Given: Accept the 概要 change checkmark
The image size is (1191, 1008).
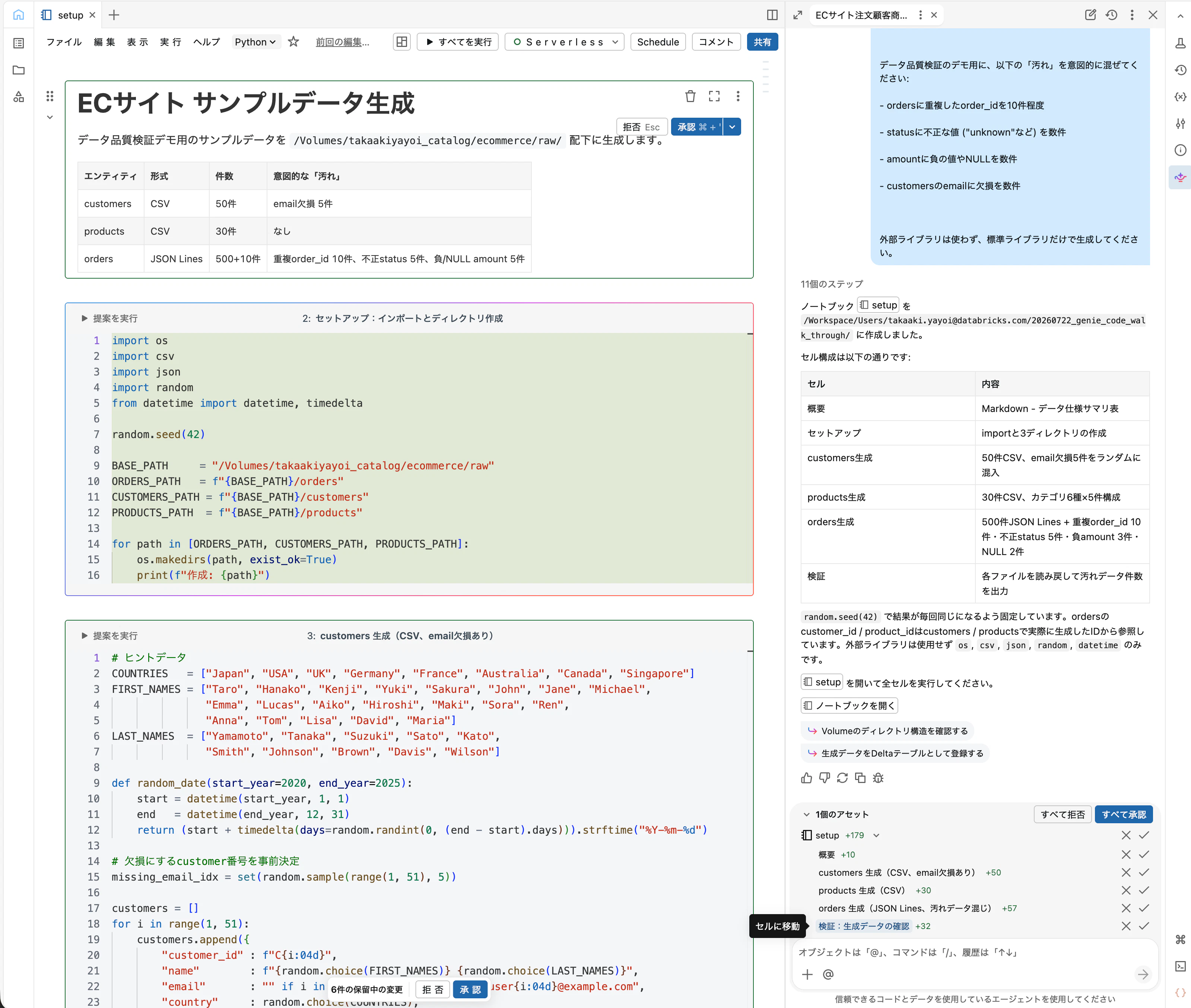Looking at the screenshot, I should (x=1144, y=855).
